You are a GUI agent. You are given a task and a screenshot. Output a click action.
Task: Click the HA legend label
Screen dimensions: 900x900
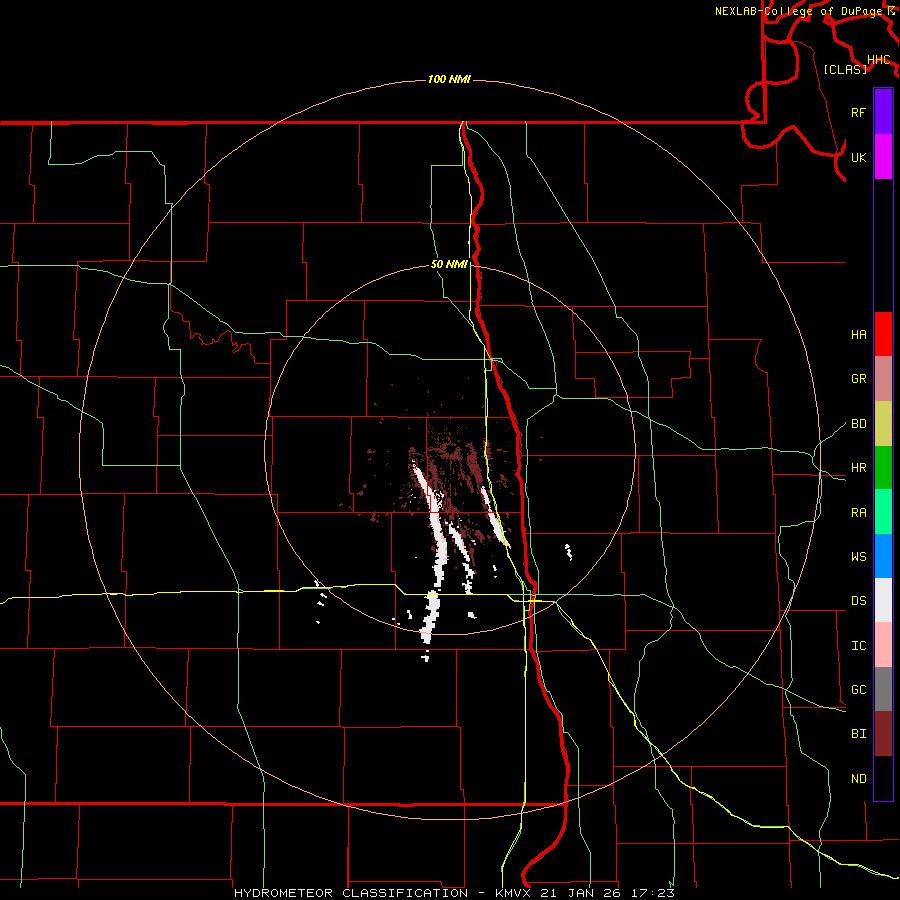coord(858,334)
